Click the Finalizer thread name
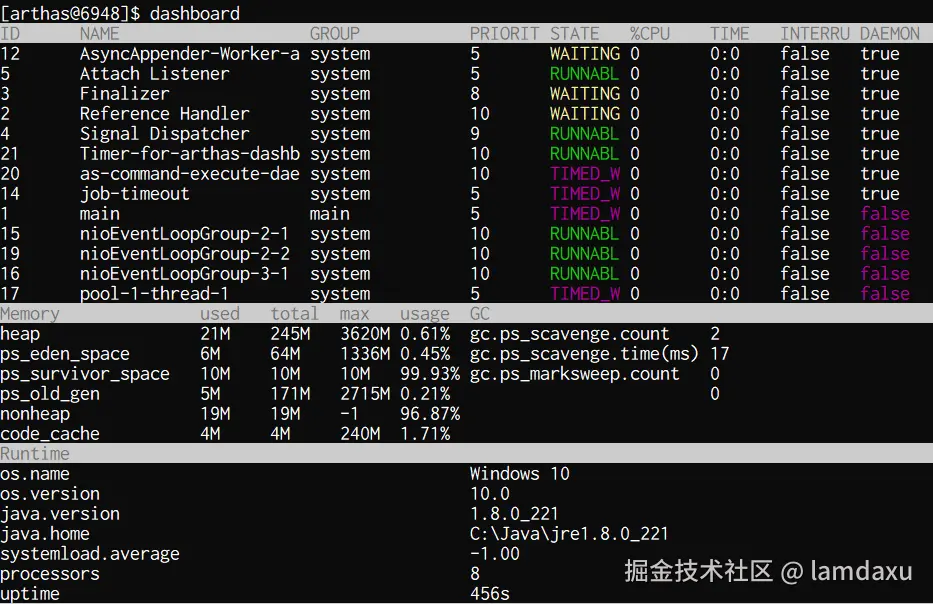The width and height of the screenshot is (933, 604). coord(124,93)
